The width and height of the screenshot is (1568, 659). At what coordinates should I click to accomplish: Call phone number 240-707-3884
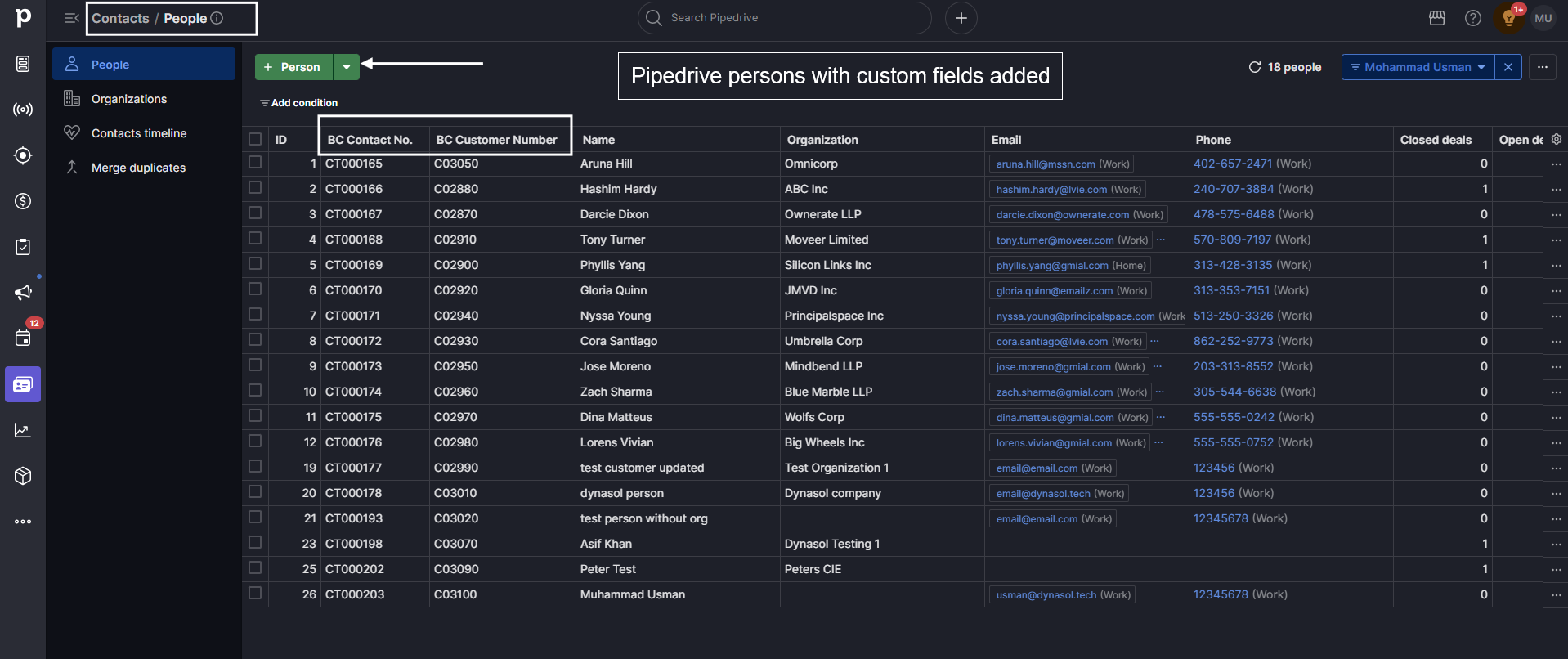pyautogui.click(x=1234, y=189)
